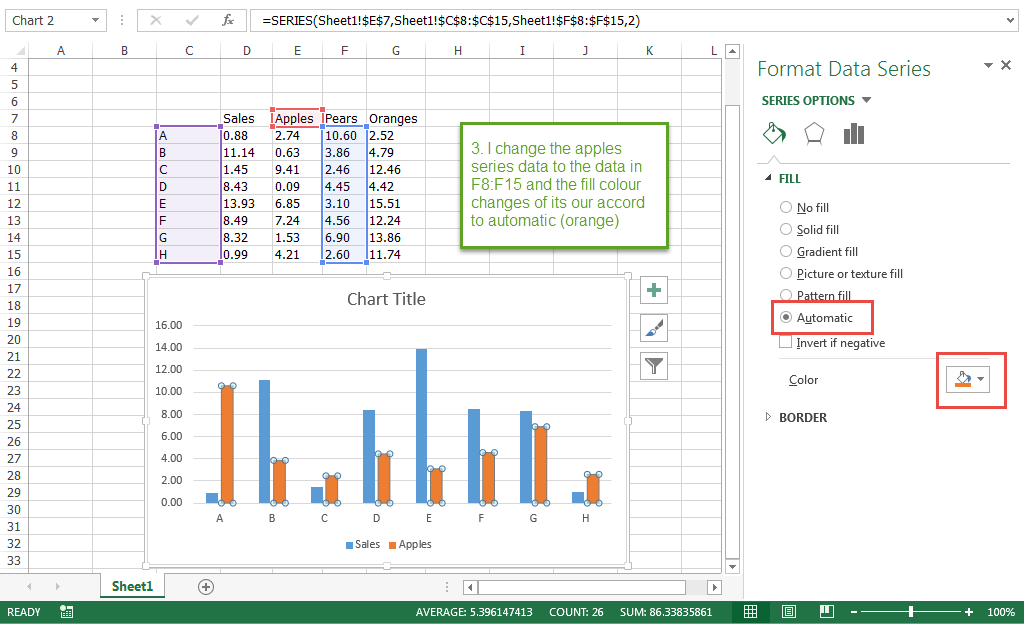Click cell with value 13.93

click(246, 204)
